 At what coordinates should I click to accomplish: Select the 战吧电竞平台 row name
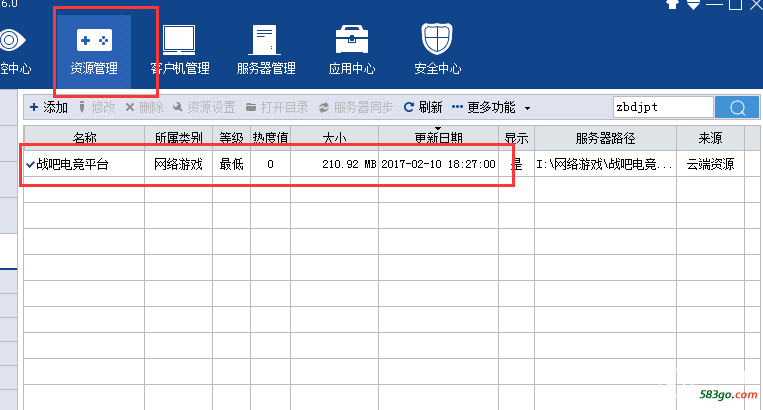tap(73, 164)
